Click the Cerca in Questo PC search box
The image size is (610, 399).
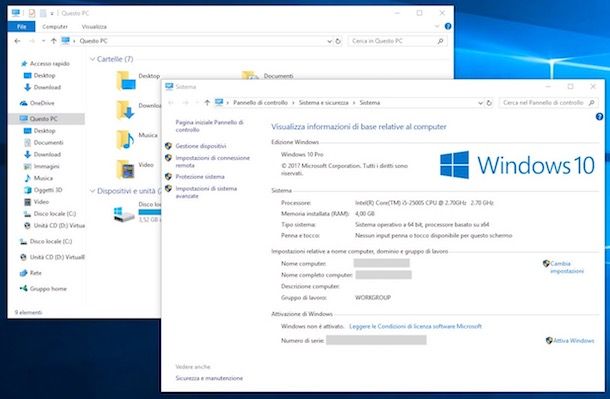point(397,41)
